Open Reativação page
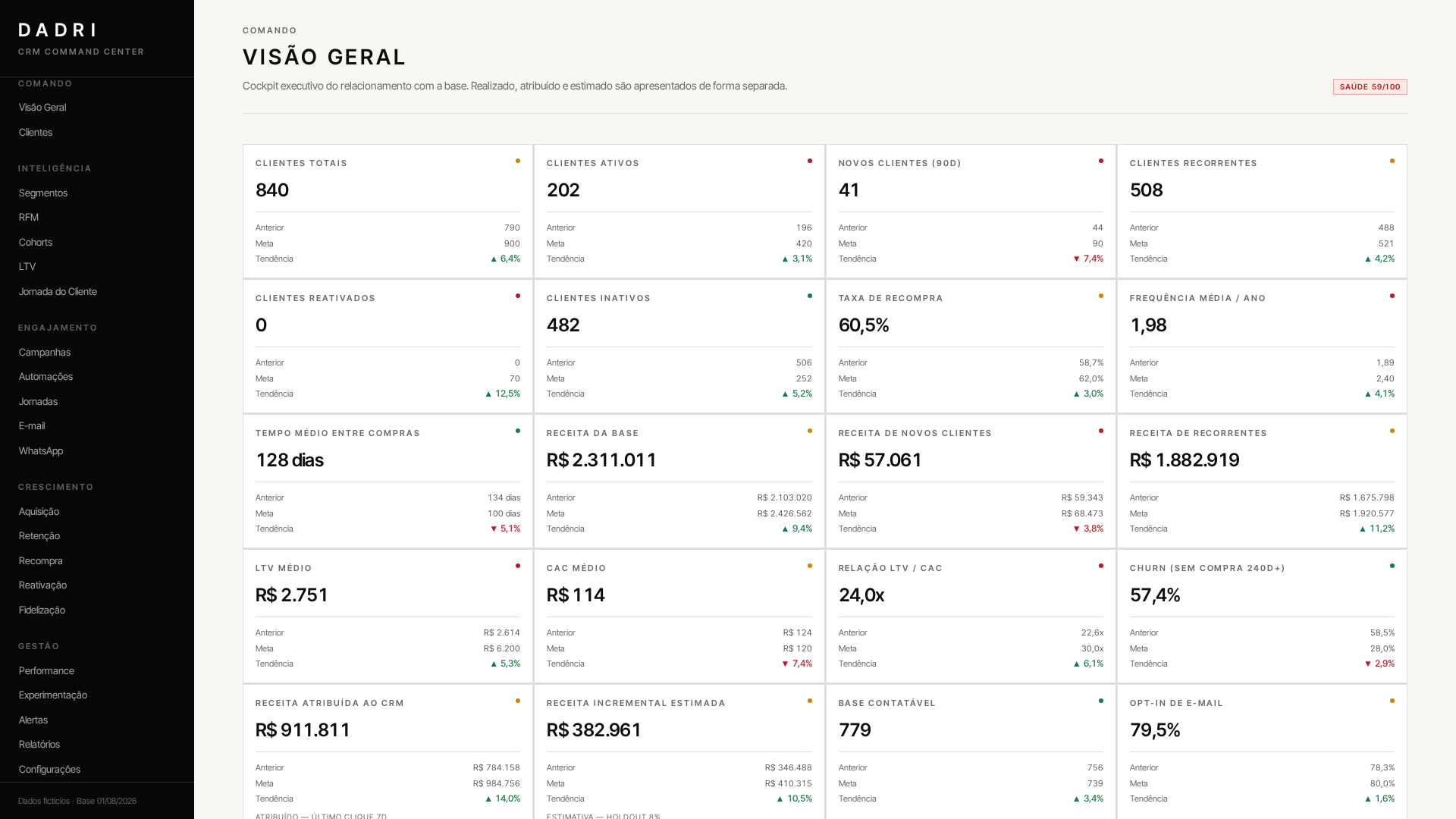This screenshot has height=819, width=1456. point(42,585)
